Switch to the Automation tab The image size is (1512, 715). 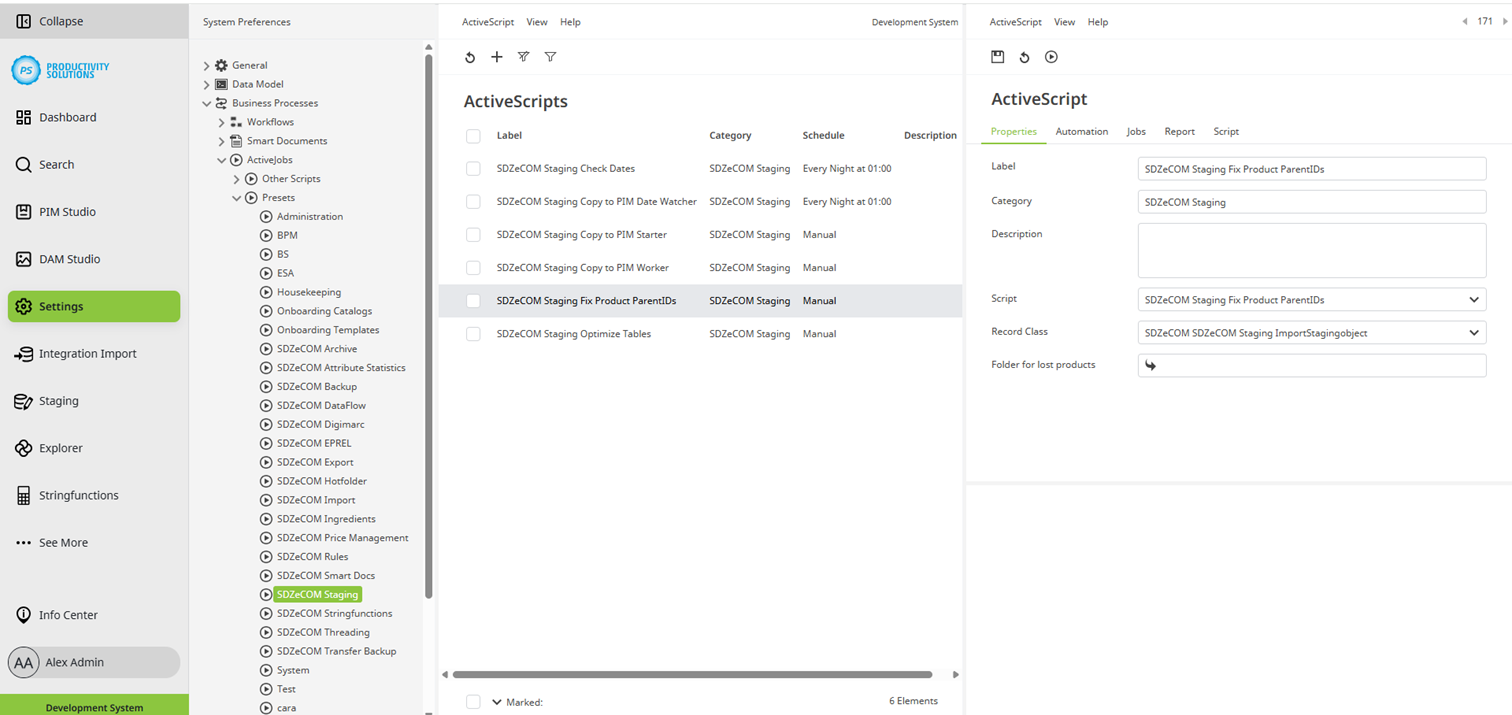tap(1081, 131)
